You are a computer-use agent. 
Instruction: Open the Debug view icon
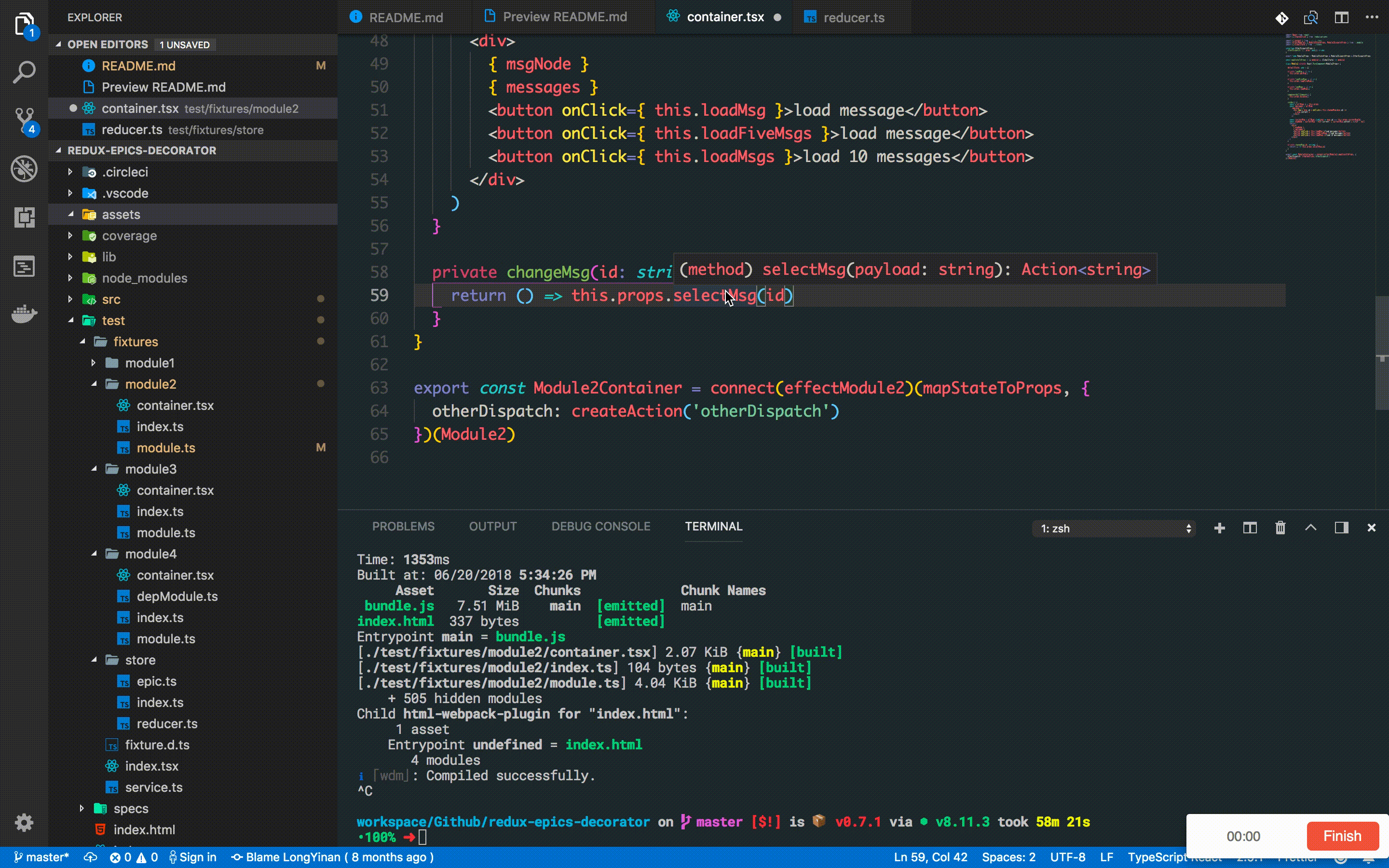[x=24, y=169]
